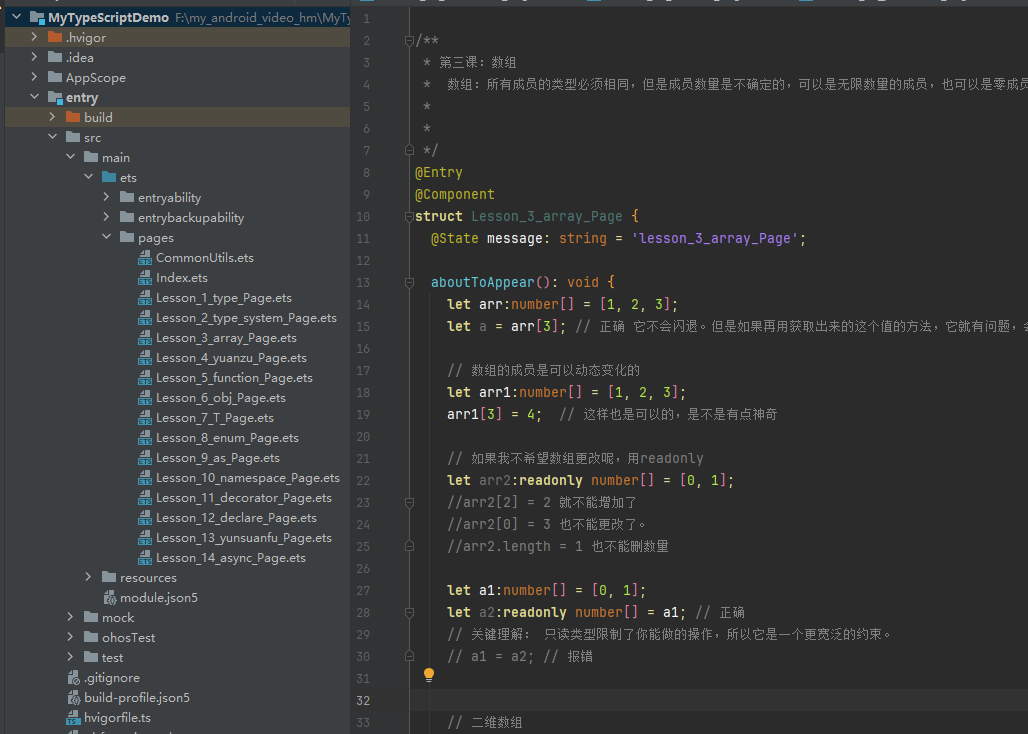Click the ETS file icon of CommonUtils.ets
1028x734 pixels.
tap(145, 258)
